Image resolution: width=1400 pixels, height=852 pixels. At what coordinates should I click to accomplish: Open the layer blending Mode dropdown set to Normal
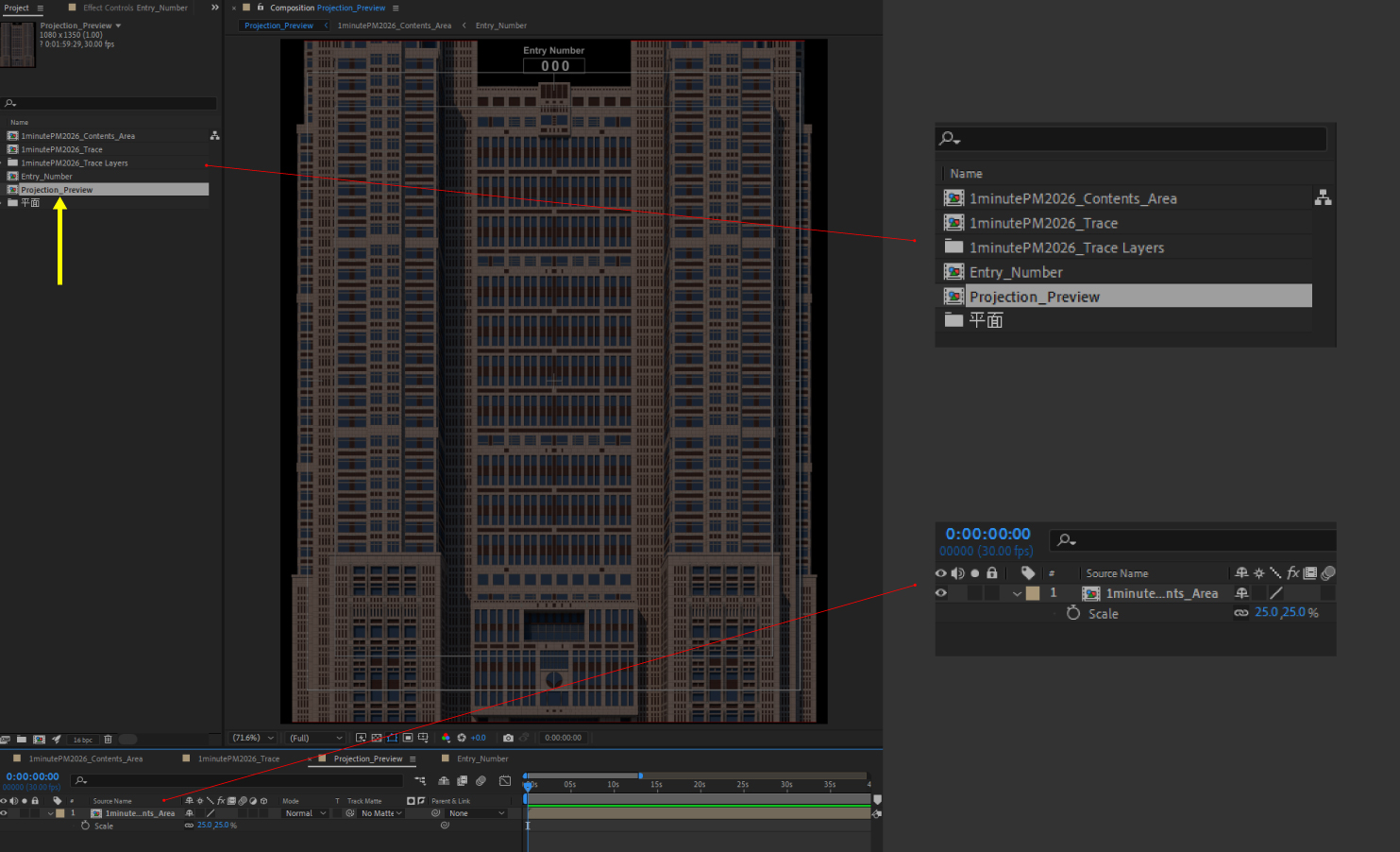pos(305,813)
